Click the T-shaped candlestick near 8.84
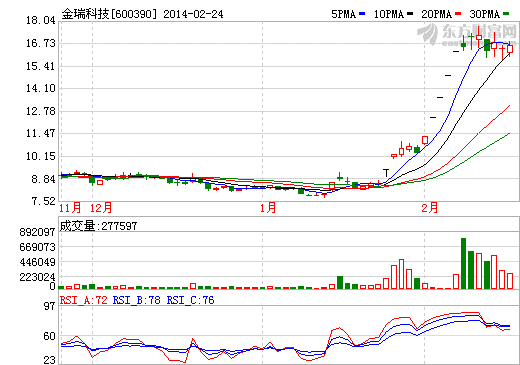This screenshot has width=520, height=365. coord(386,173)
